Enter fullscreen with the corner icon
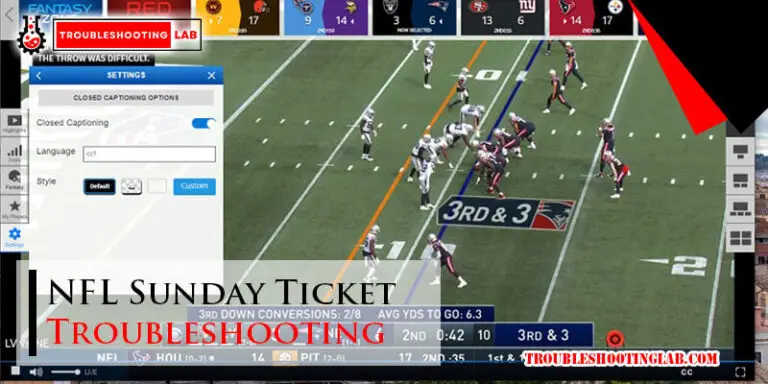 click(741, 372)
